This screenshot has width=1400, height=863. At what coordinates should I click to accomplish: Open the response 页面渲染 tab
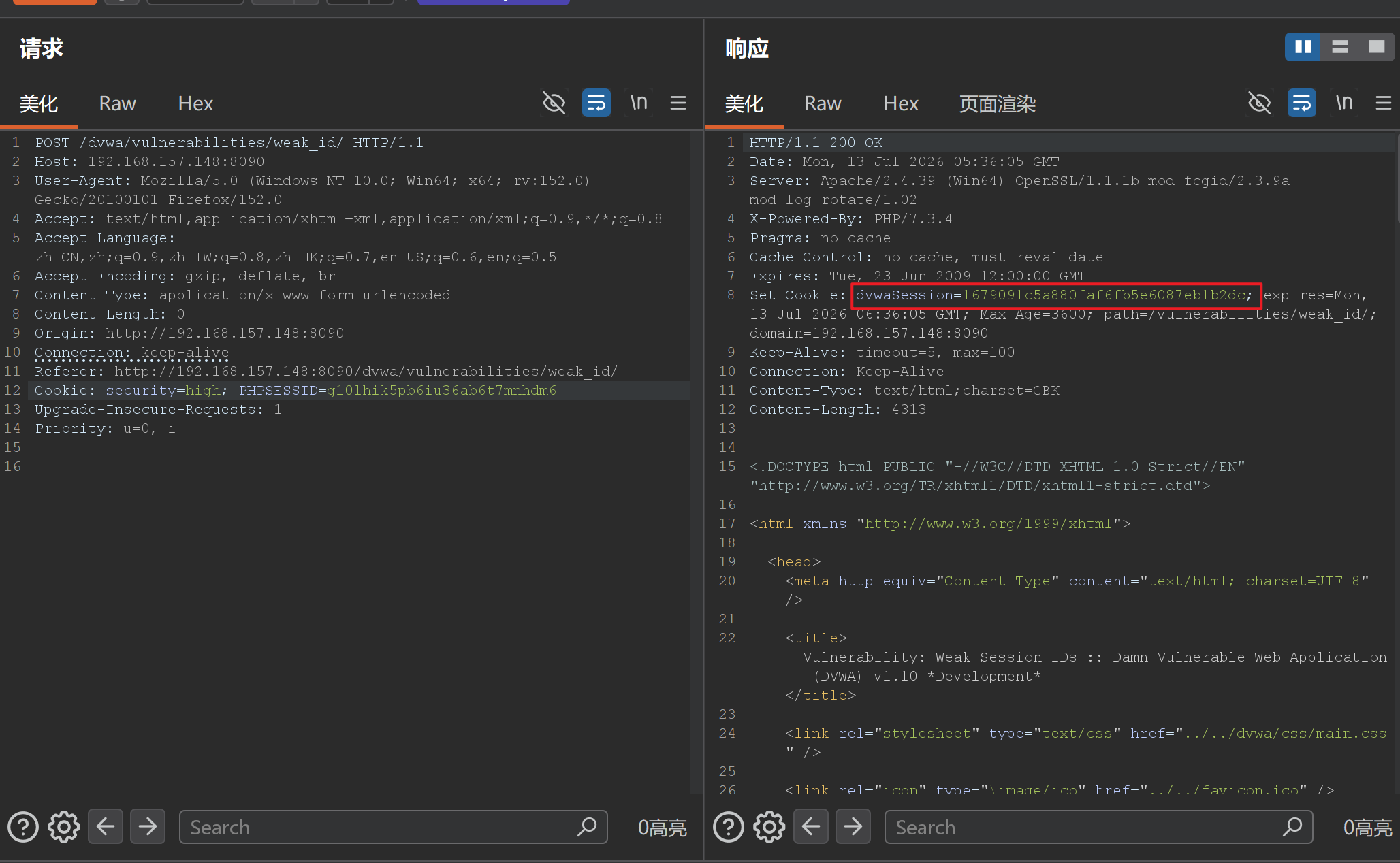point(998,103)
